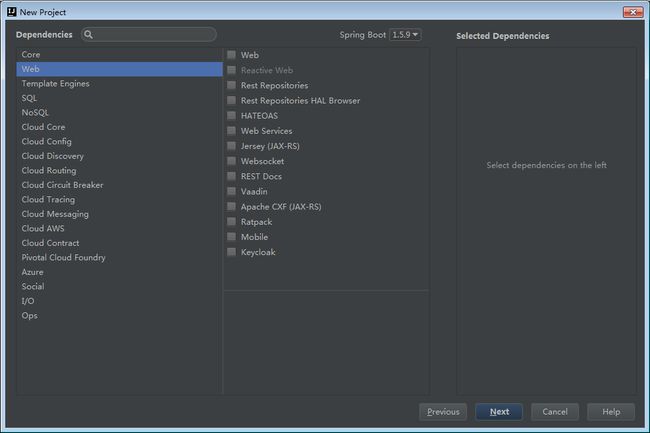This screenshot has width=650, height=433.
Task: Close the New Project dialog
Action: (633, 12)
